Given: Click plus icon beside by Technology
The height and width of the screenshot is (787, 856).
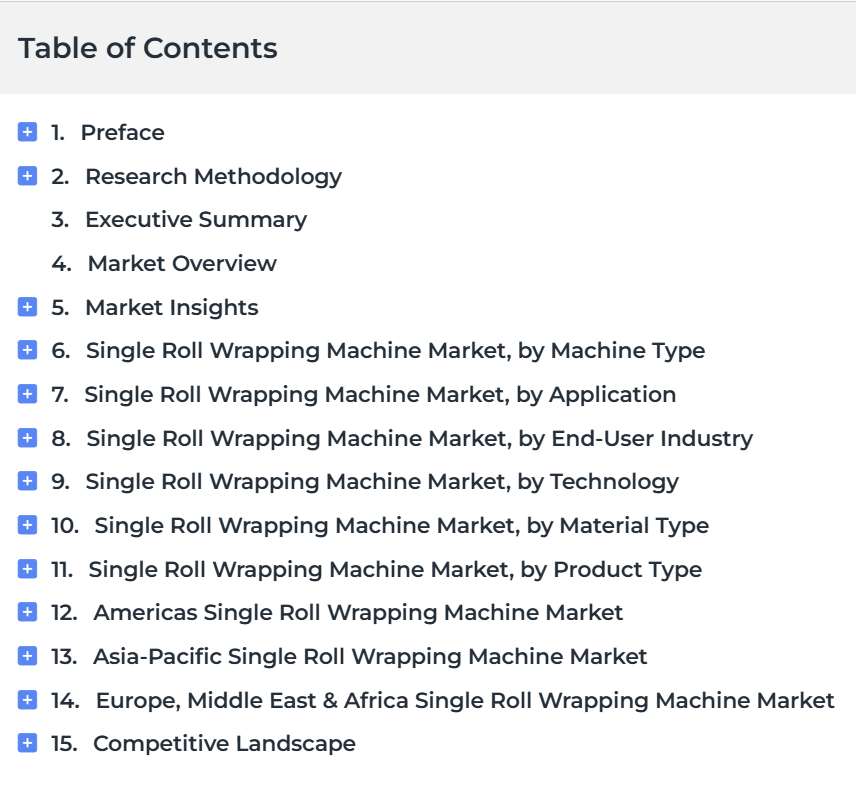Looking at the screenshot, I should tap(28, 481).
